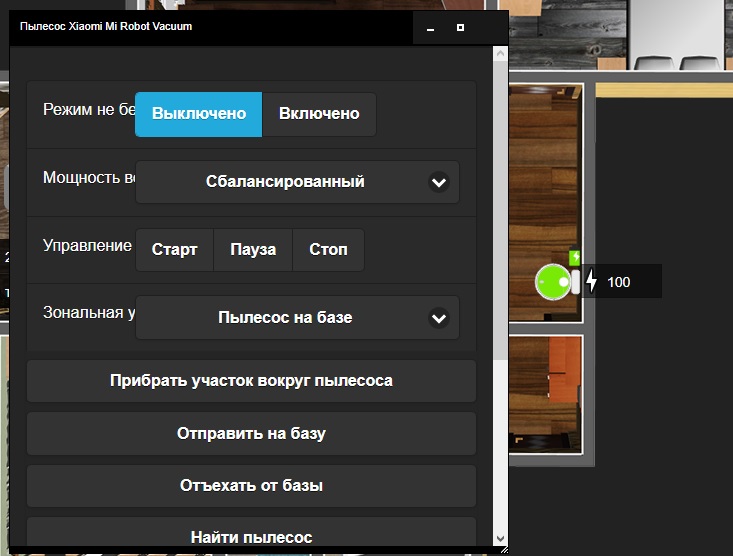Click the battery value '100'

point(618,282)
